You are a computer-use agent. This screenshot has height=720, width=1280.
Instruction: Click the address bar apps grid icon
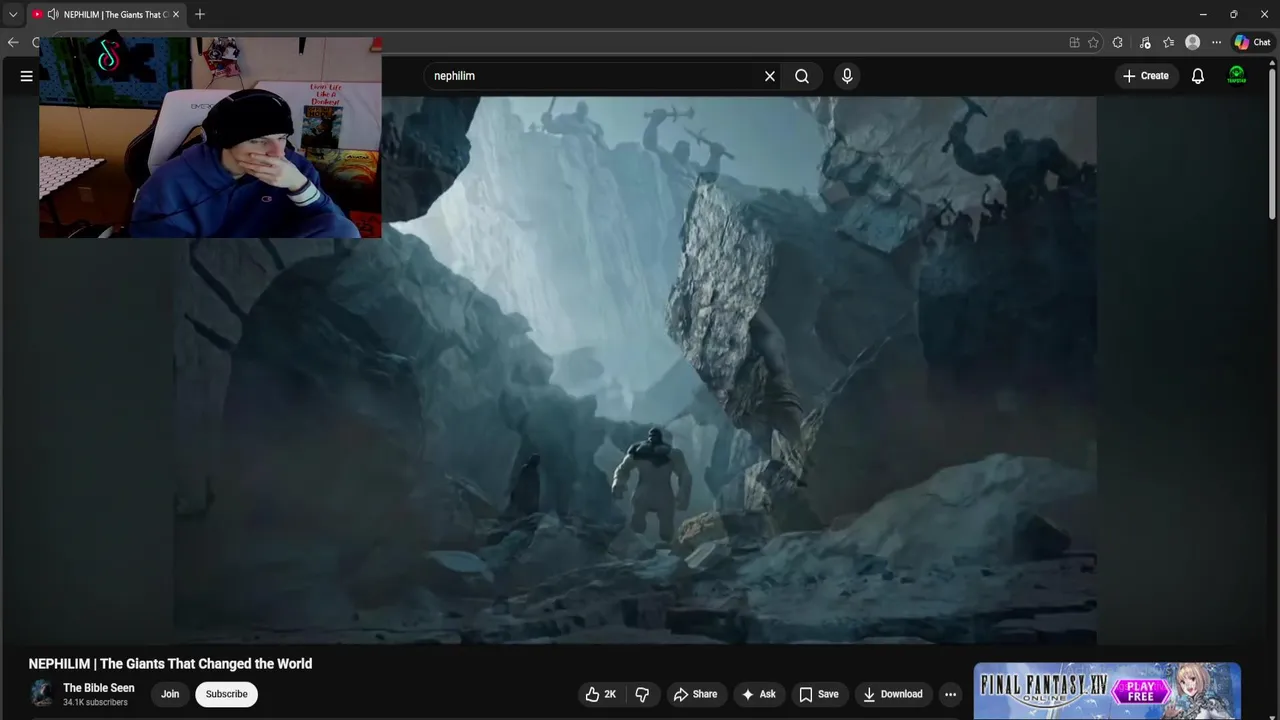click(1074, 42)
